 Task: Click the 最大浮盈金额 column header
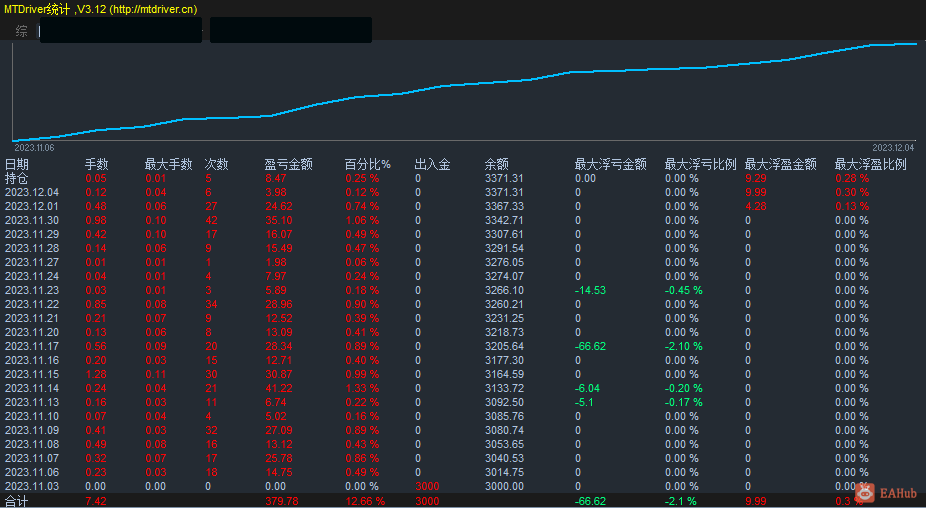coord(781,164)
